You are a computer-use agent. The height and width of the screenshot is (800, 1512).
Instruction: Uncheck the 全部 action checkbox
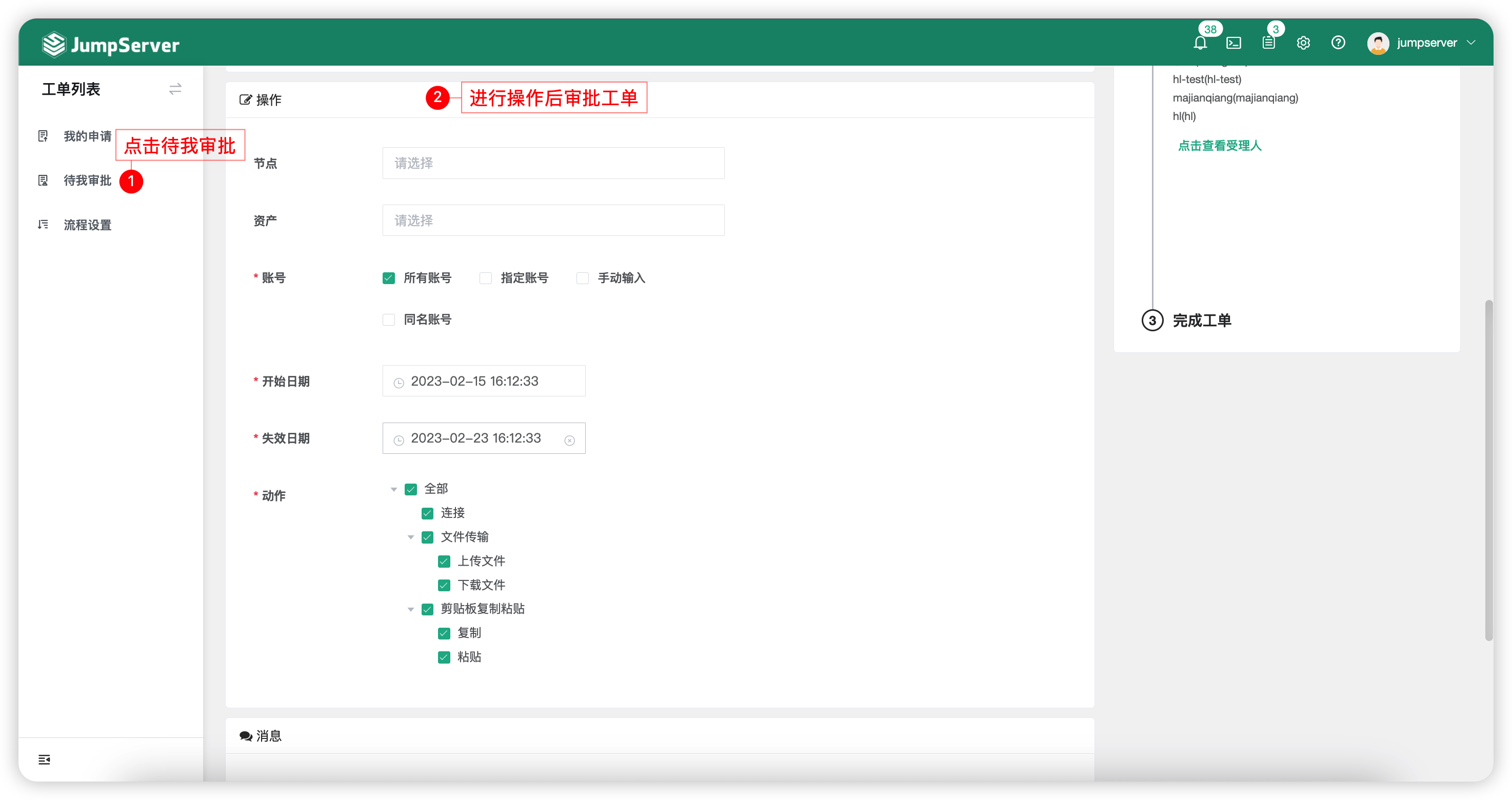click(411, 489)
